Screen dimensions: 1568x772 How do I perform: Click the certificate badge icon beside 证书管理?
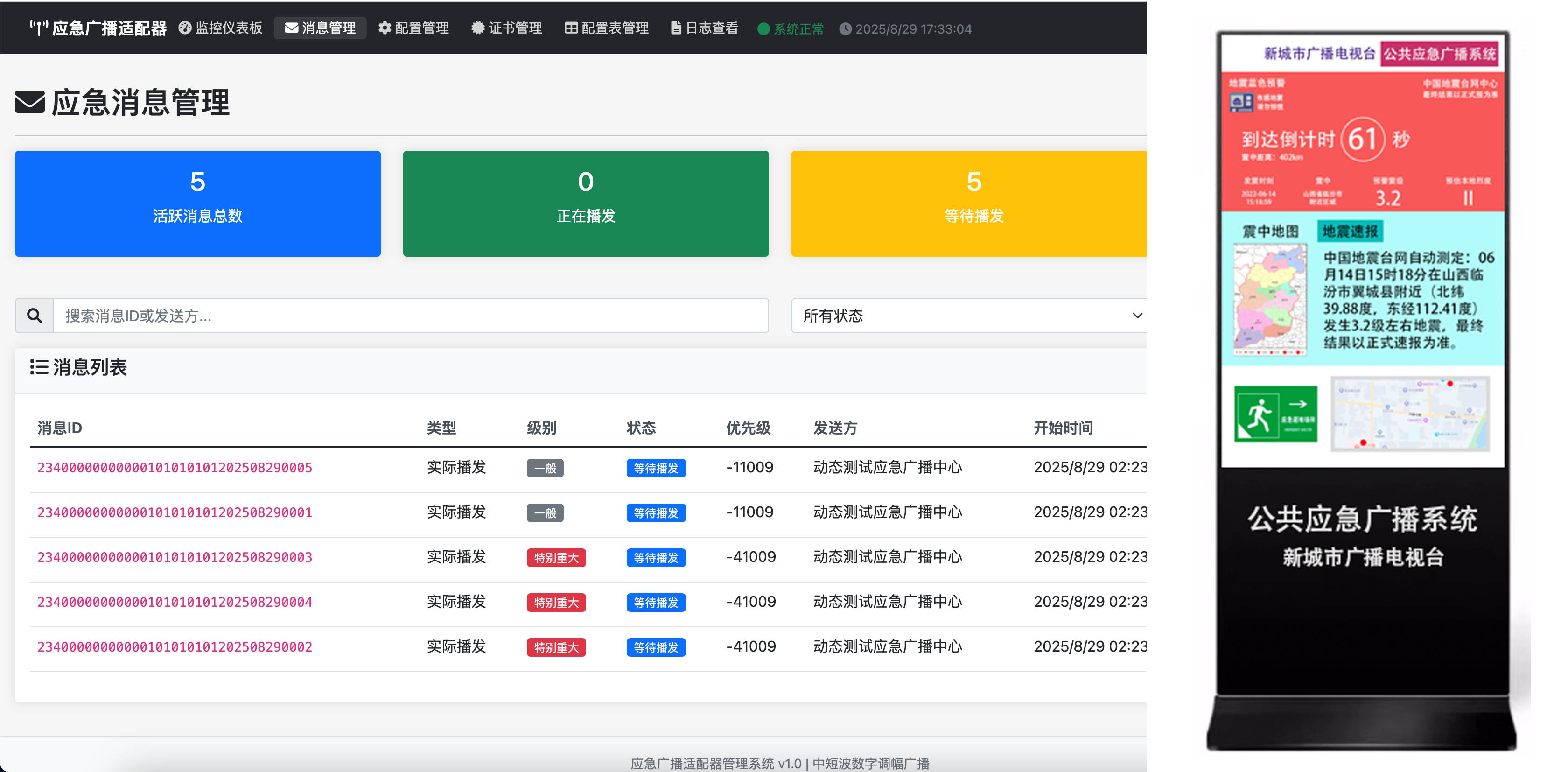[x=478, y=28]
